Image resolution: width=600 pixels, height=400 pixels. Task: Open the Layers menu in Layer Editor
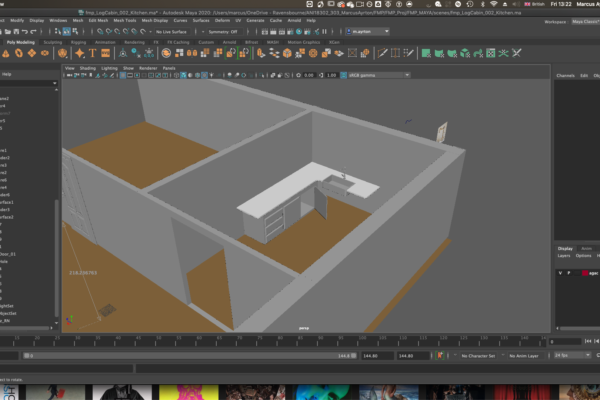pos(564,256)
